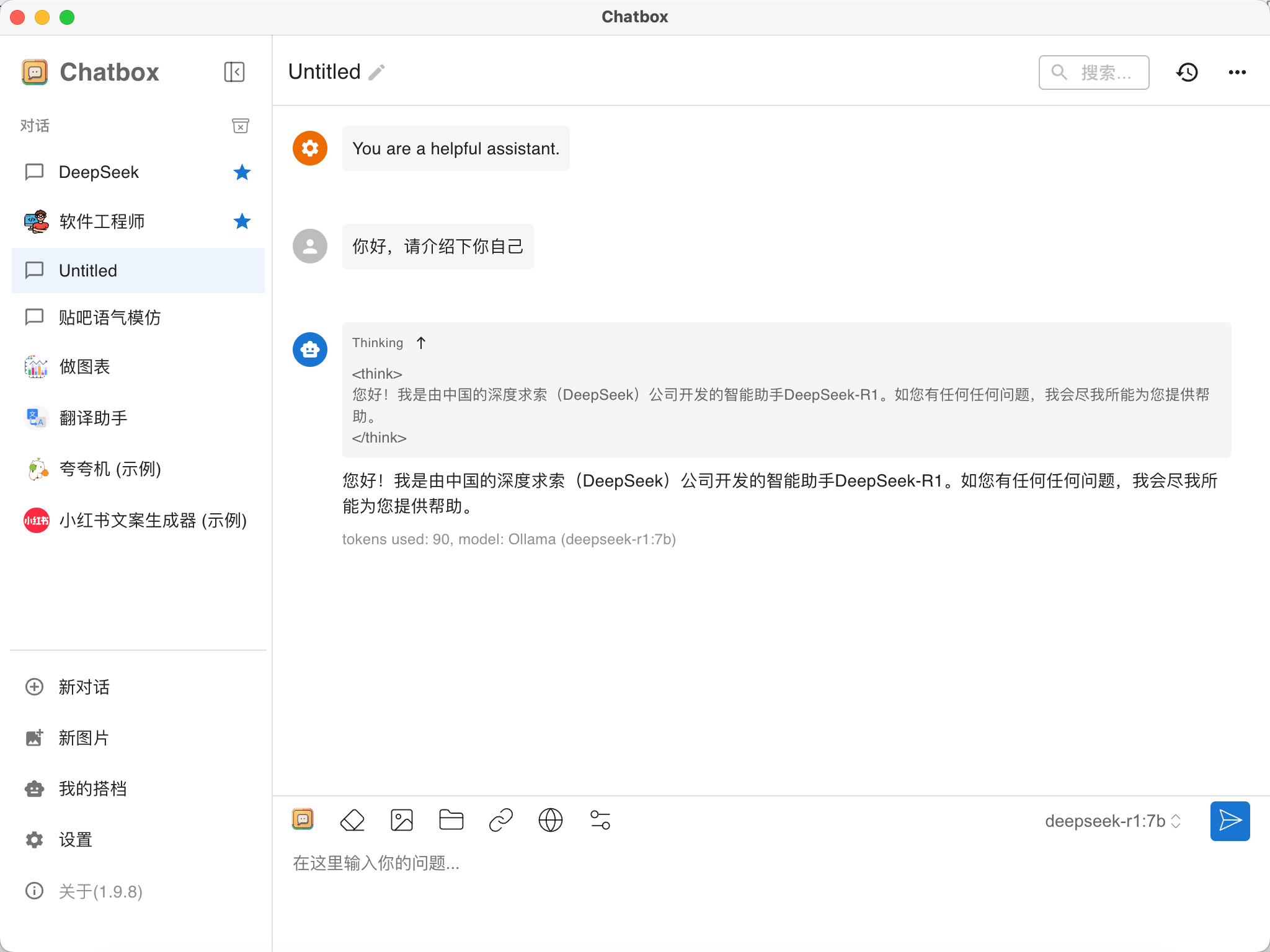Click the assistant reply paragraph text
The height and width of the screenshot is (952, 1270).
[x=780, y=493]
